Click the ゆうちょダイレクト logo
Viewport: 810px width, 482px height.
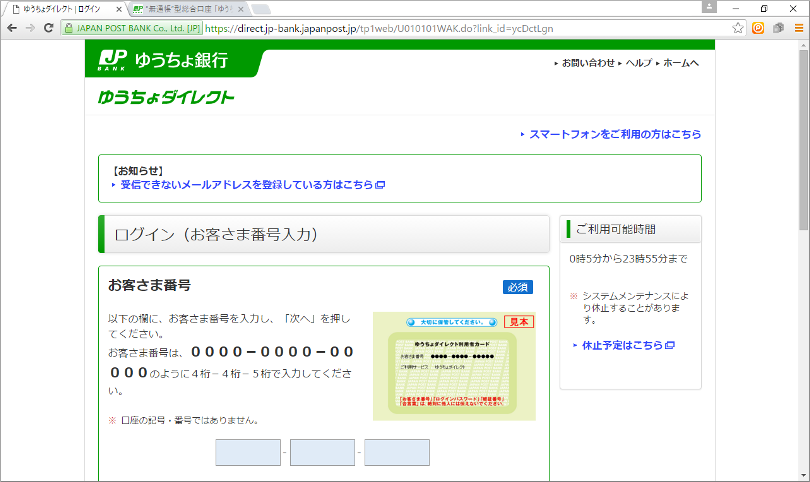[166, 97]
